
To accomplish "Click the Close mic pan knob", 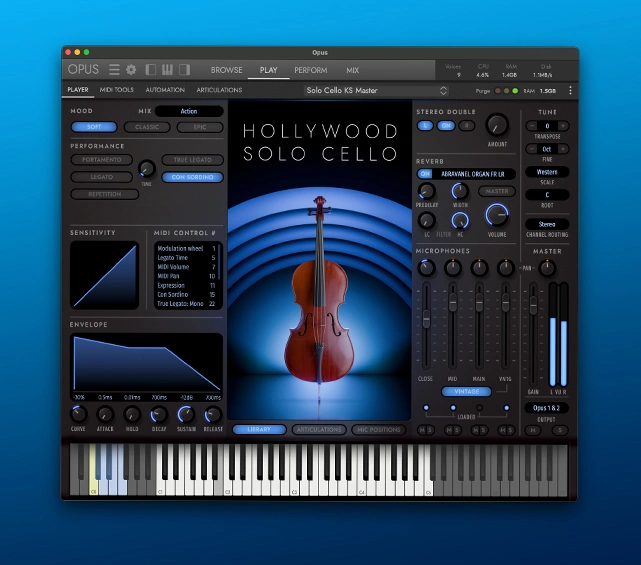I will [x=426, y=268].
